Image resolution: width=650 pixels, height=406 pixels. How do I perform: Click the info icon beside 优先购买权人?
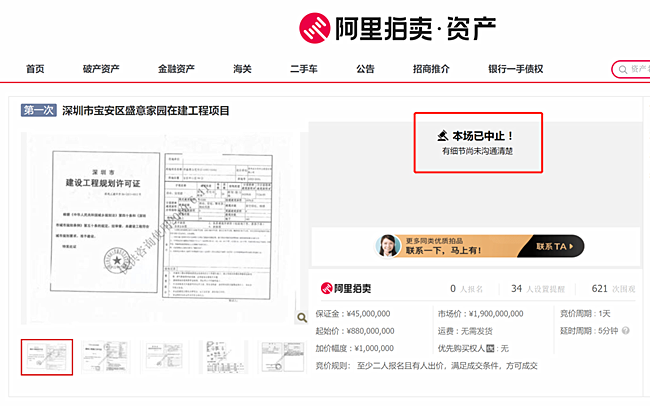click(490, 348)
